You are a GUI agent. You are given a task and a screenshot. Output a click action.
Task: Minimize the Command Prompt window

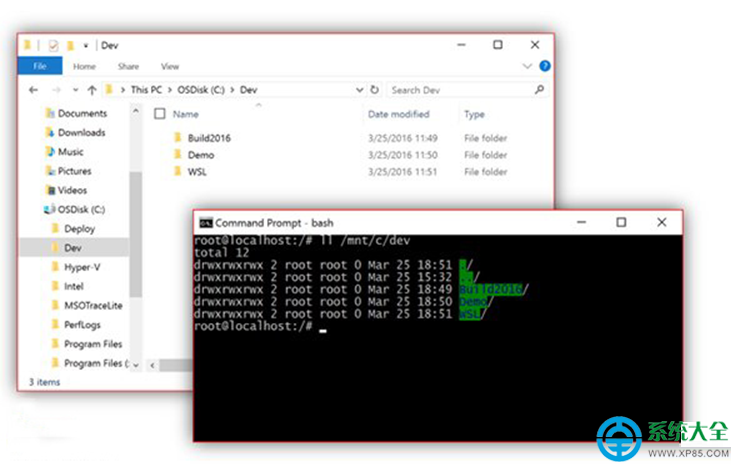coord(581,222)
